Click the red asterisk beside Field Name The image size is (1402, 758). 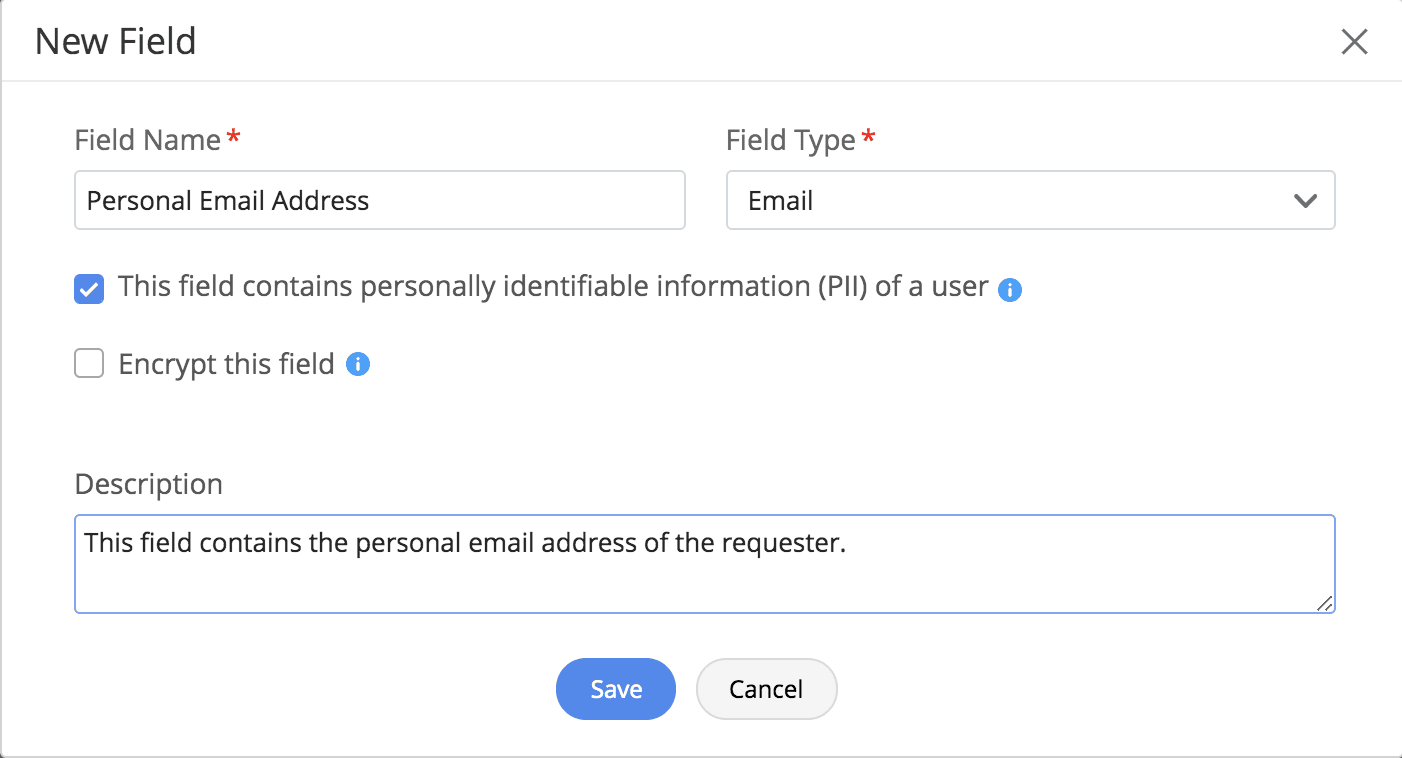pos(234,138)
